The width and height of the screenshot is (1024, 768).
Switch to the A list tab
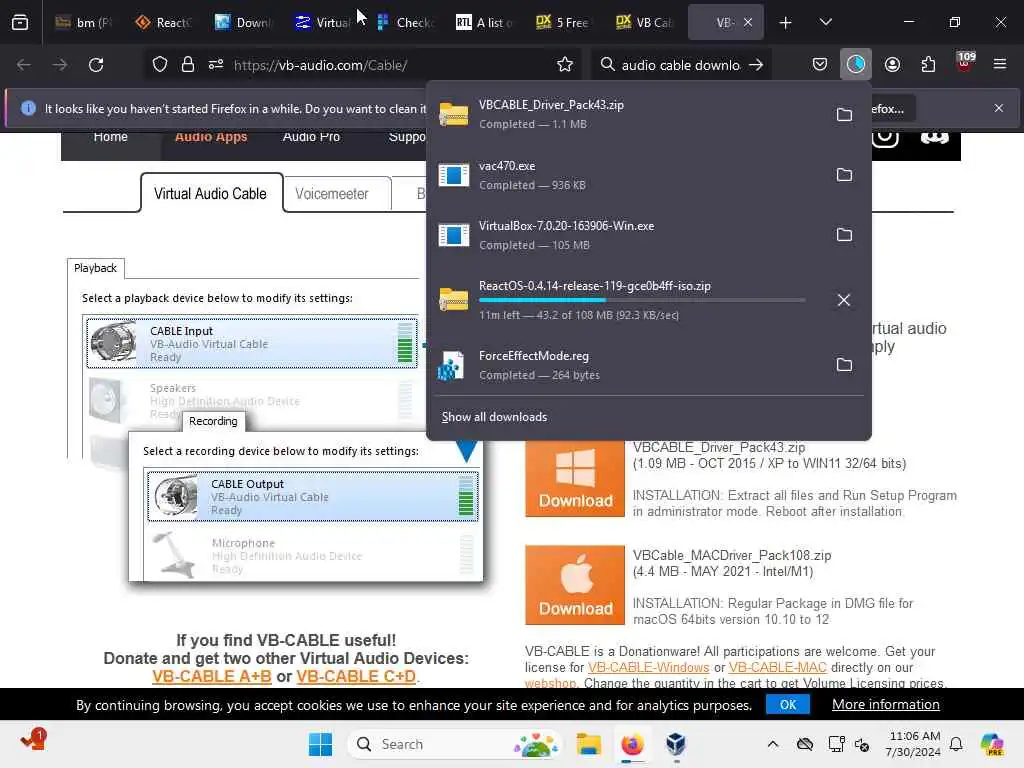pyautogui.click(x=484, y=23)
